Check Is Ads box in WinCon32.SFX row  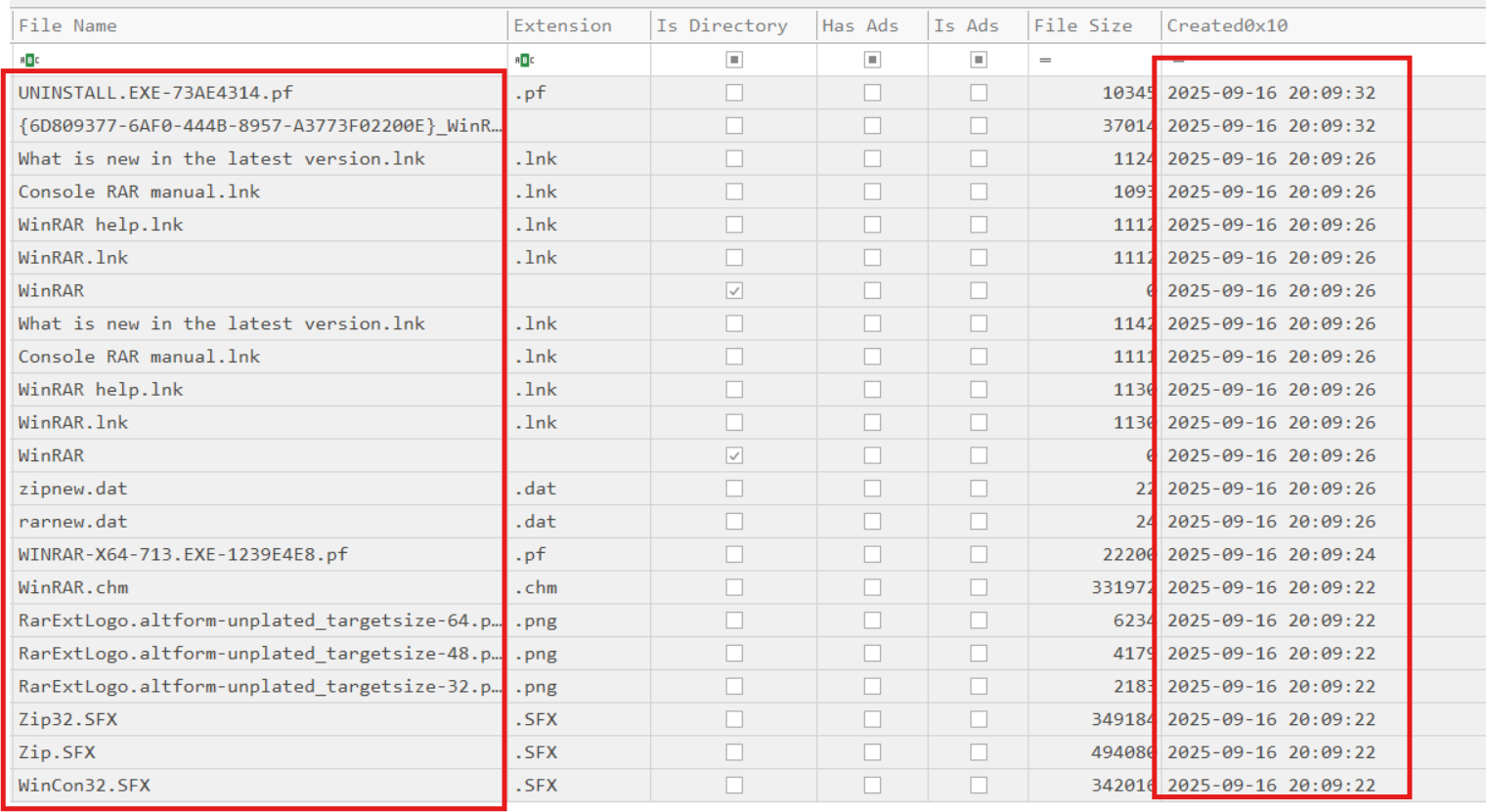tap(978, 786)
